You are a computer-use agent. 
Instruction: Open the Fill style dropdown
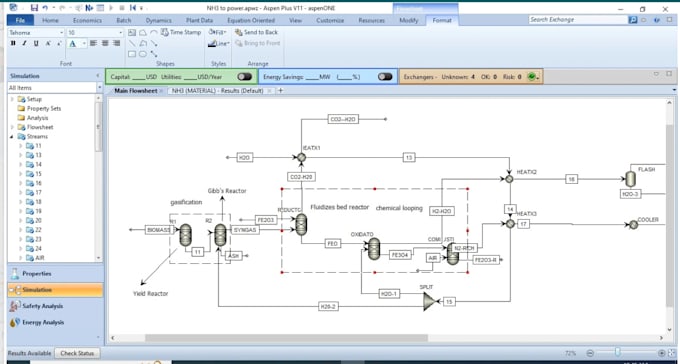(217, 32)
